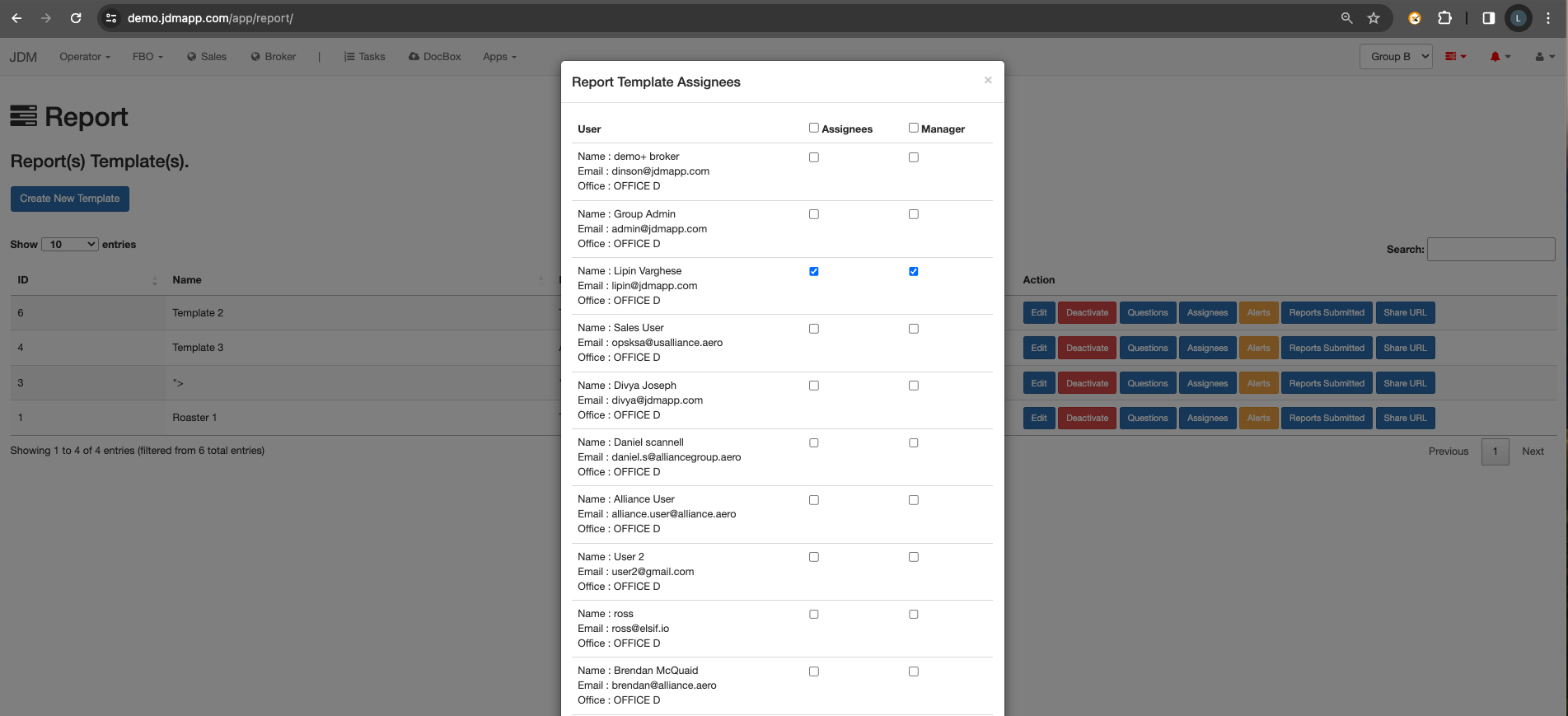The width and height of the screenshot is (1568, 716).
Task: Close the Report Template Assignees dialog
Action: [x=987, y=80]
